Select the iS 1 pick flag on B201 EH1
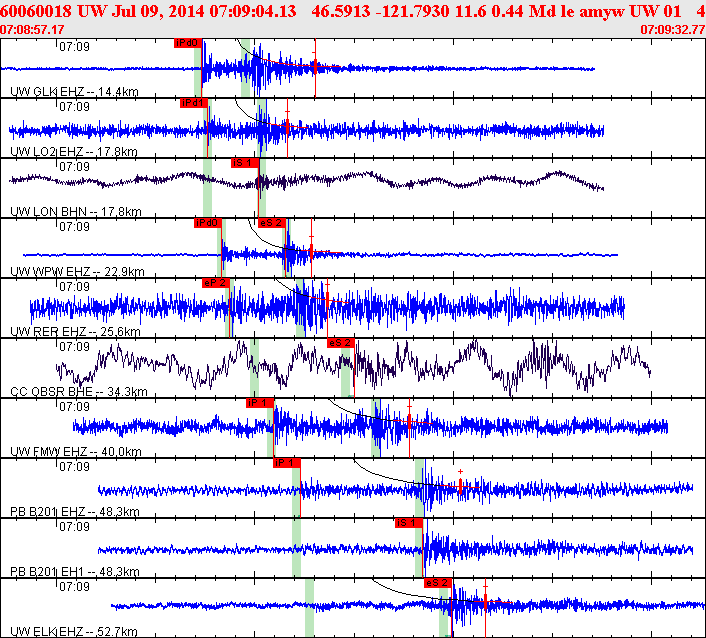This screenshot has width=706, height=638. [x=409, y=523]
